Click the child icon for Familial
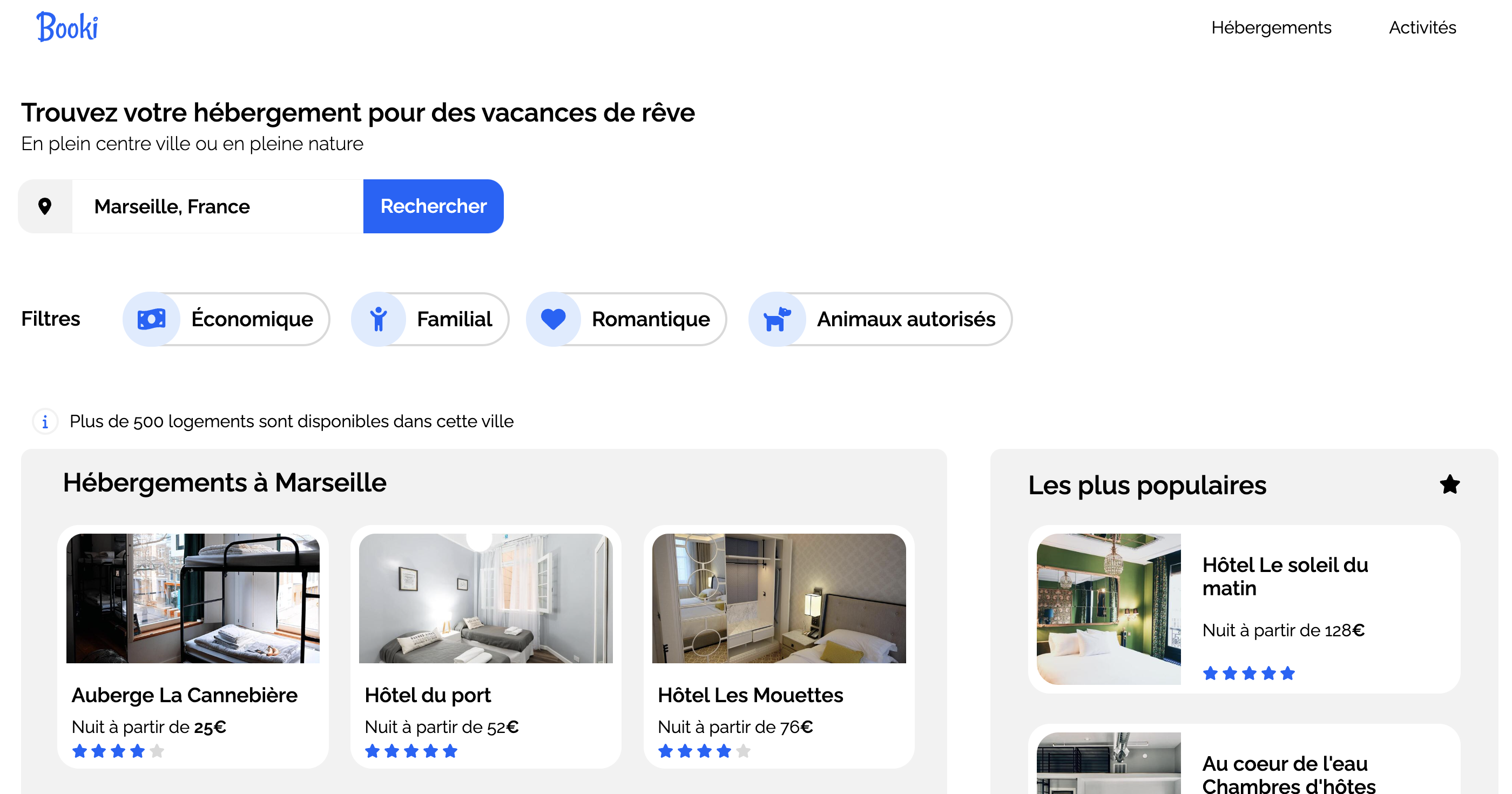Viewport: 1512px width, 794px height. 379,319
